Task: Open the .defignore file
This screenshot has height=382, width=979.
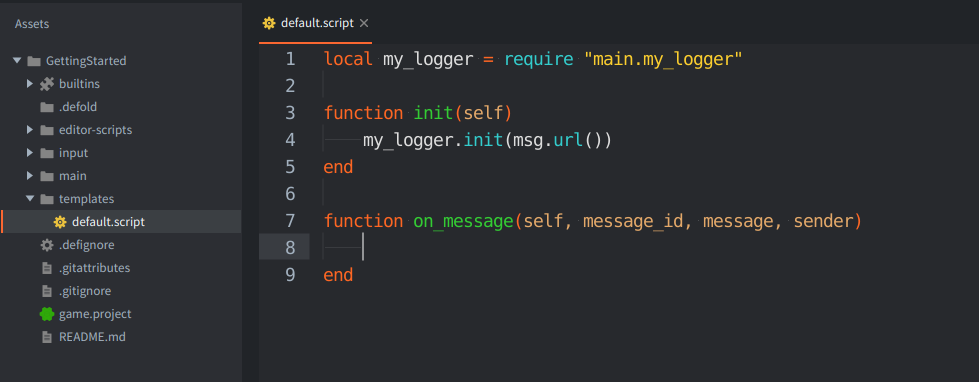Action: pos(87,245)
